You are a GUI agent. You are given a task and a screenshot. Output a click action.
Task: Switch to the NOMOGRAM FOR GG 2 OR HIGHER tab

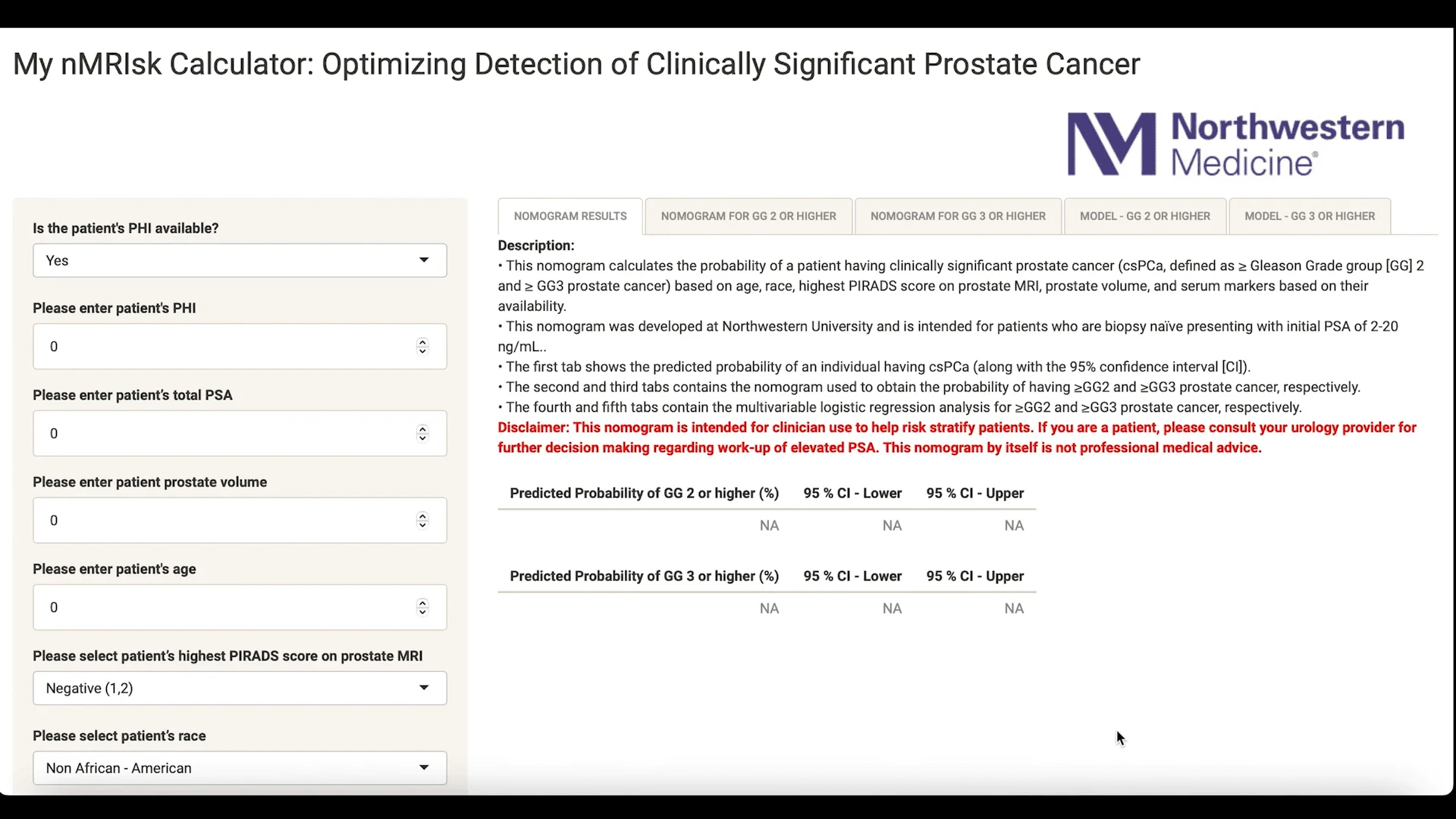tap(749, 216)
